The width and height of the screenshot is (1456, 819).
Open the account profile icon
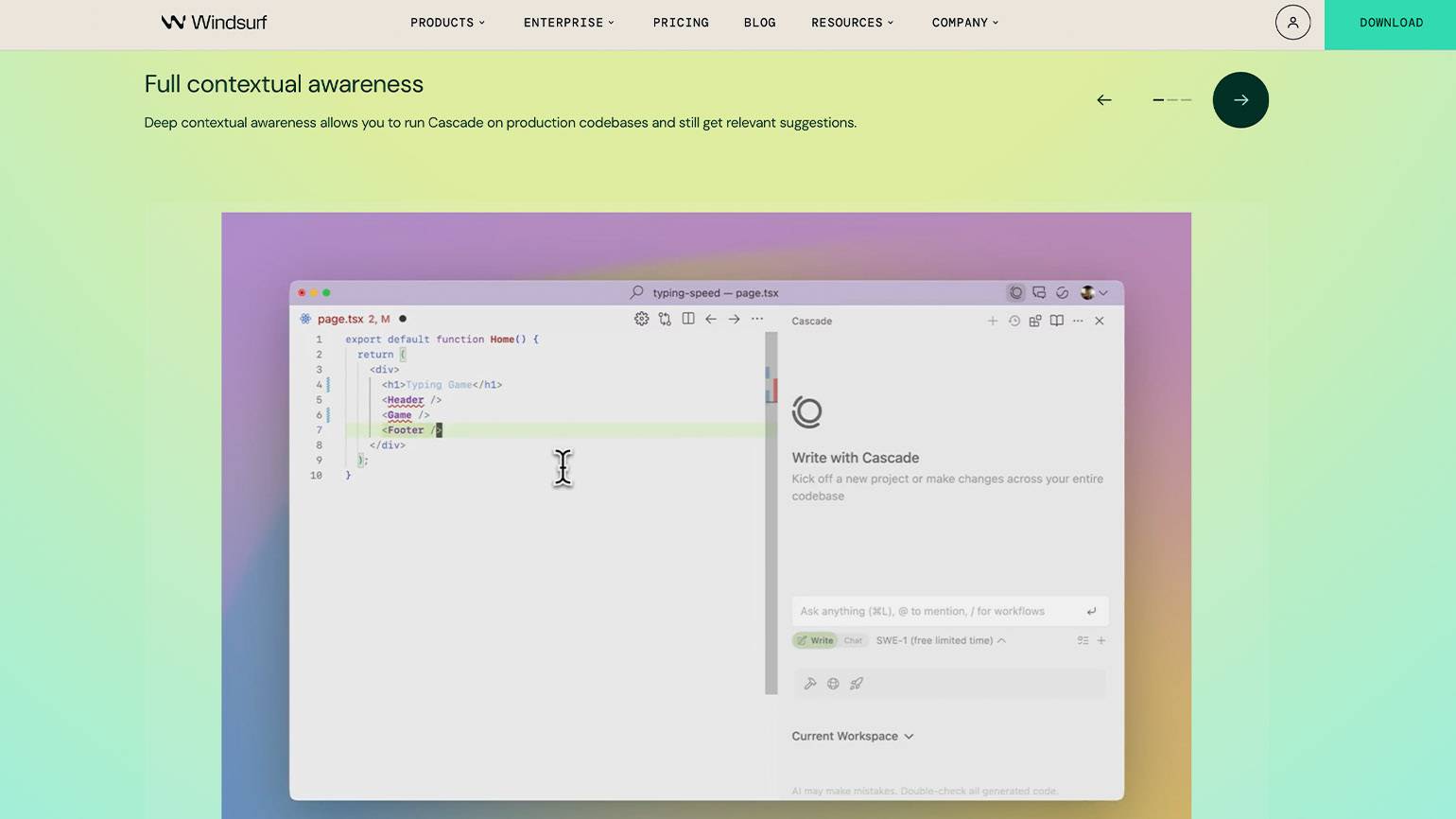pyautogui.click(x=1292, y=22)
